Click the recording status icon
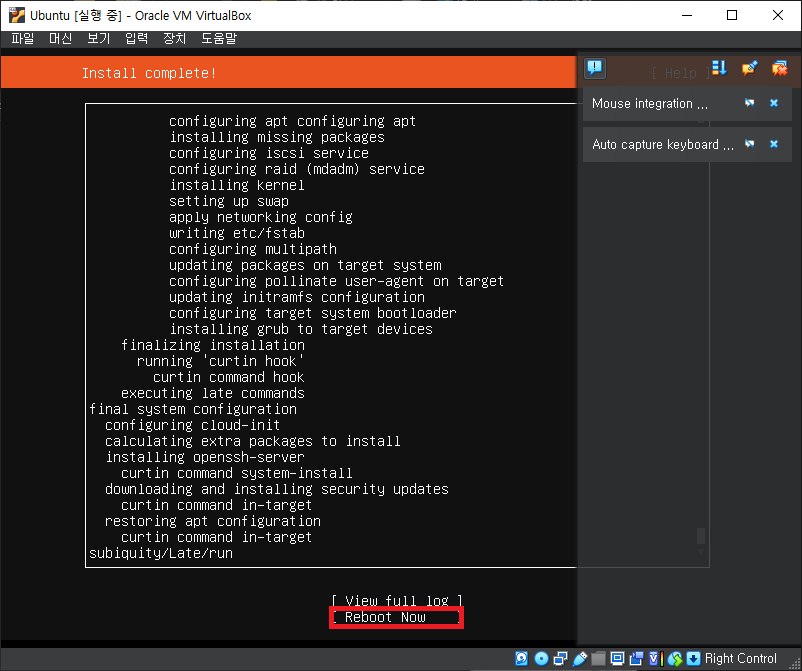Viewport: 802px width, 671px height. coord(637,659)
